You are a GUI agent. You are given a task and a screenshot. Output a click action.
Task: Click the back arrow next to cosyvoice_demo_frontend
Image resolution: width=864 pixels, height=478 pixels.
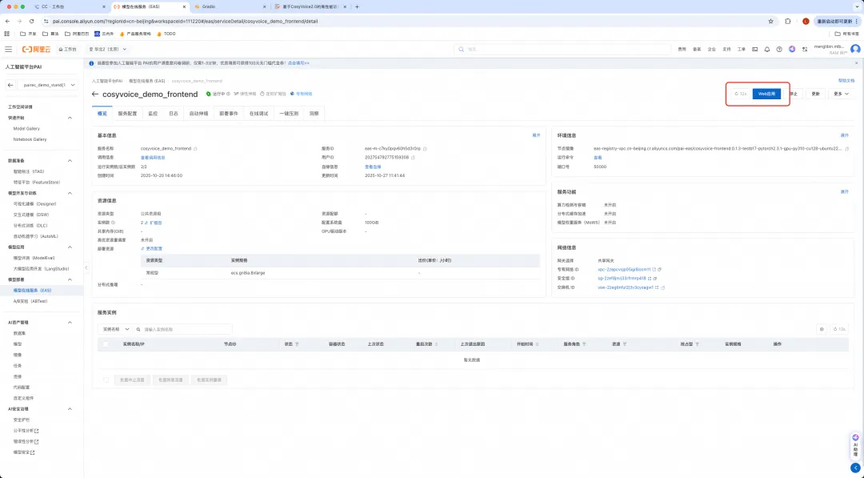click(95, 94)
